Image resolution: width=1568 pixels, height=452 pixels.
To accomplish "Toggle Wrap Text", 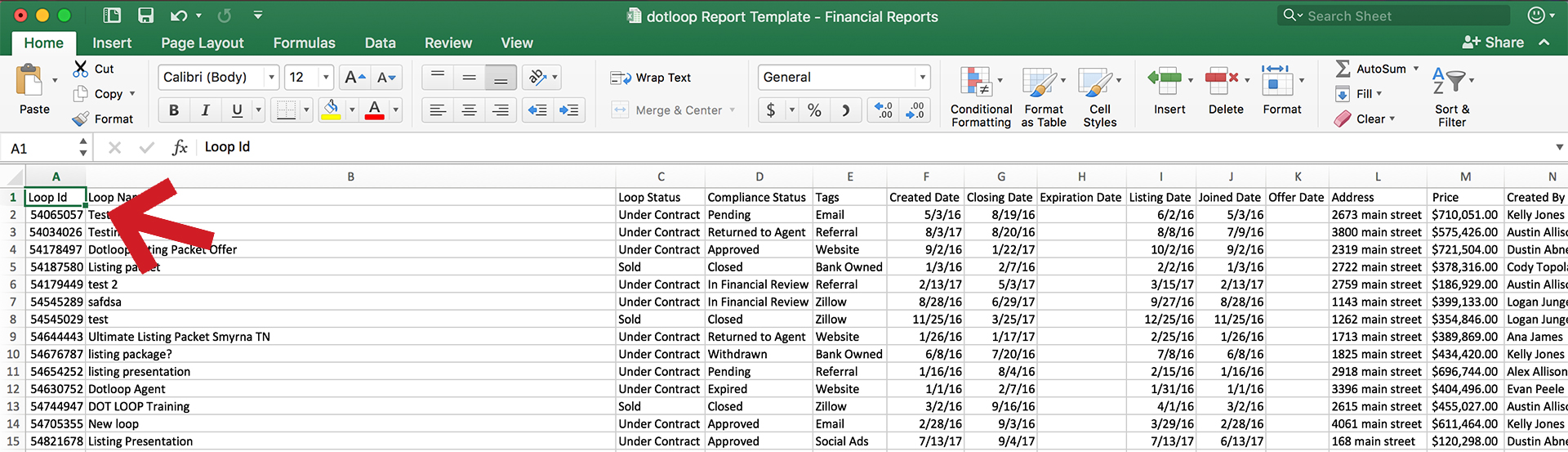I will [x=650, y=78].
